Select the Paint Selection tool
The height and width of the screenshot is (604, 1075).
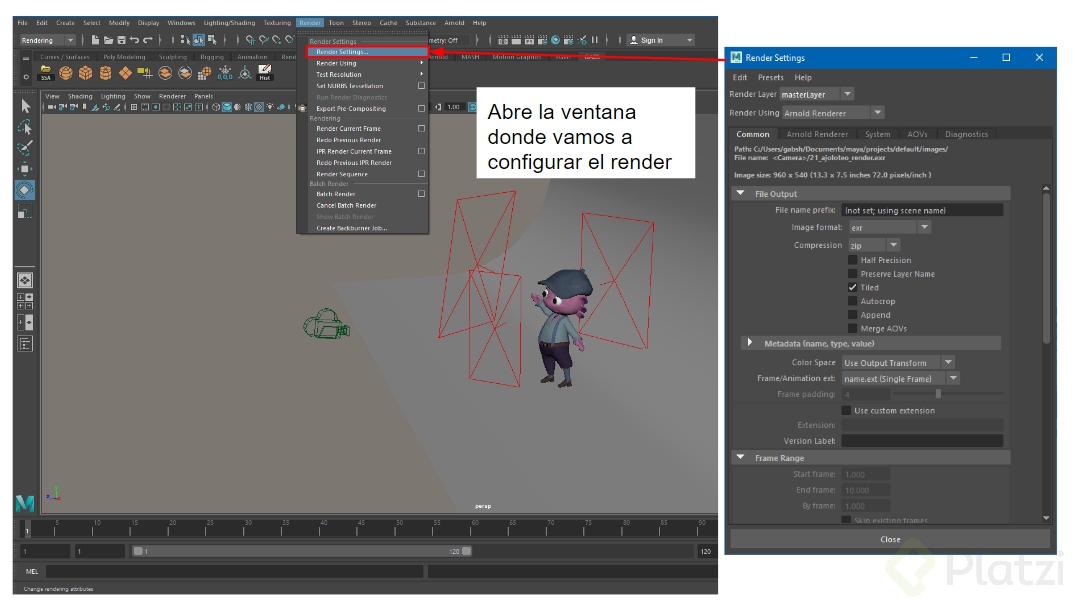click(x=25, y=147)
